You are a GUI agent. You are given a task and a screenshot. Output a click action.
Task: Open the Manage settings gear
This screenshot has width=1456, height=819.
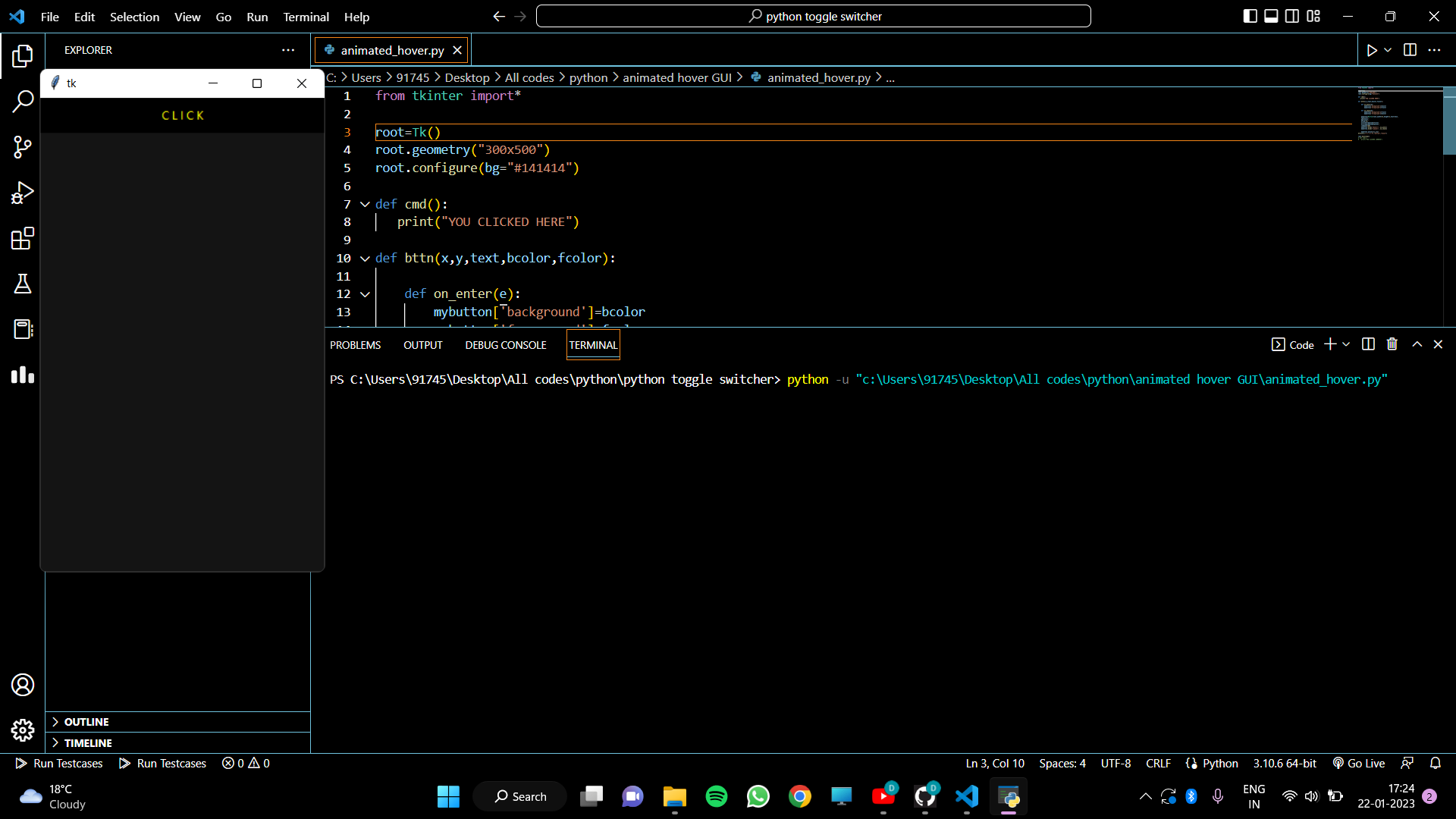click(22, 730)
